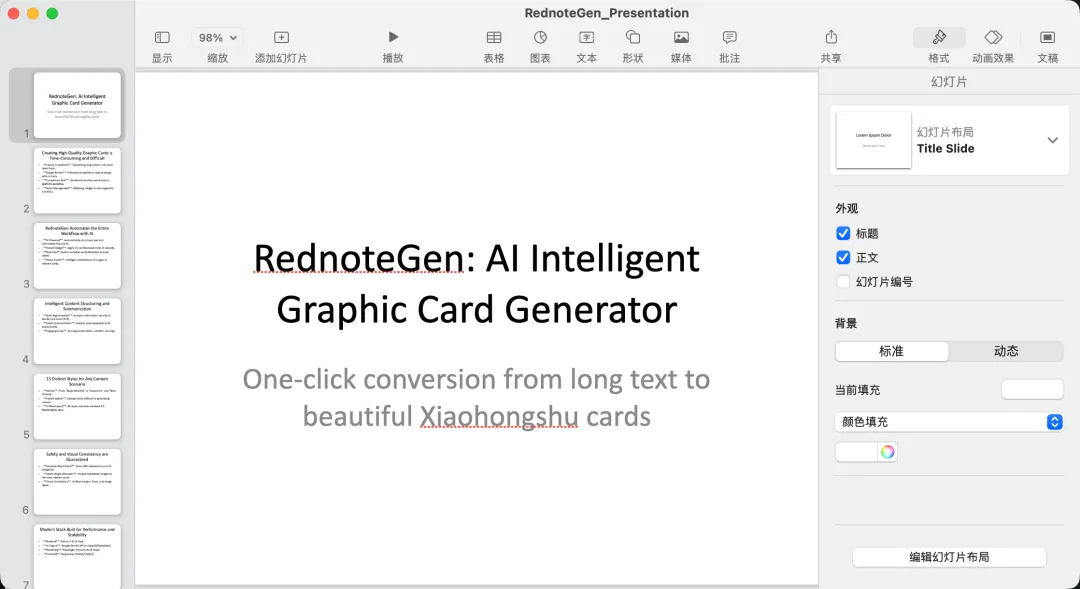Select slide 5 thumbnail
1080x589 pixels.
[x=77, y=406]
